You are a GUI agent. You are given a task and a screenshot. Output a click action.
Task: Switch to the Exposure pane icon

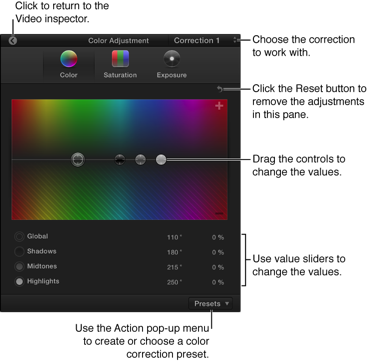(x=172, y=59)
